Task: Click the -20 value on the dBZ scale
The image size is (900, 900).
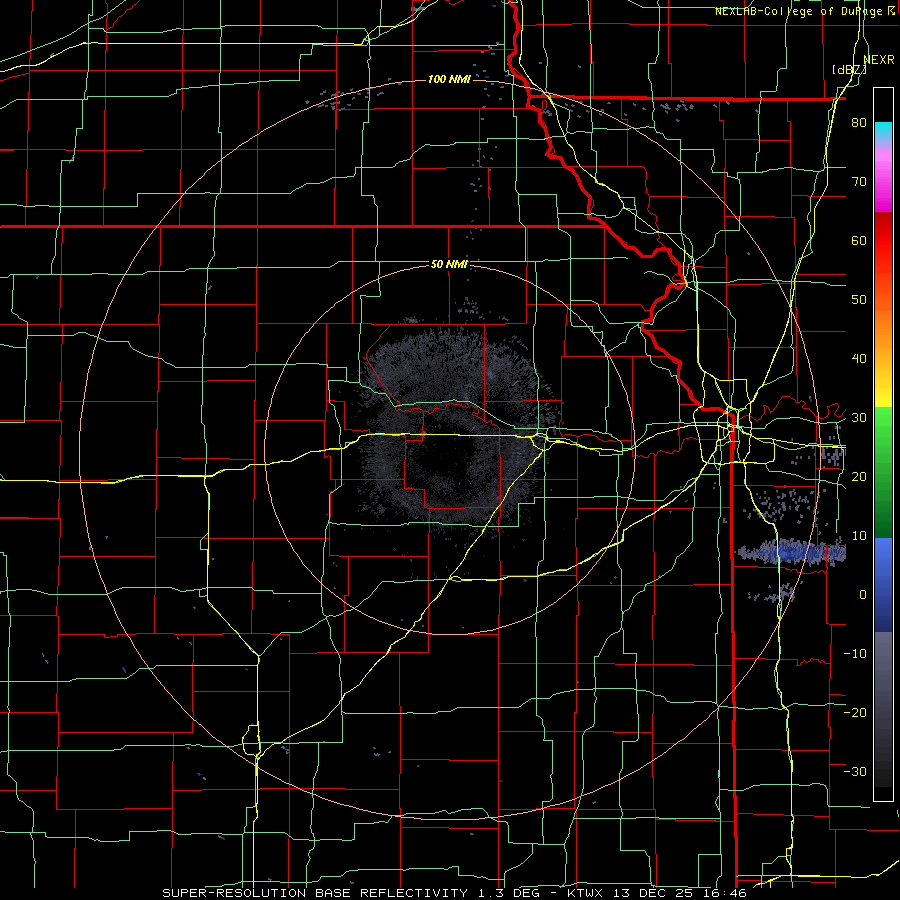Action: point(855,712)
